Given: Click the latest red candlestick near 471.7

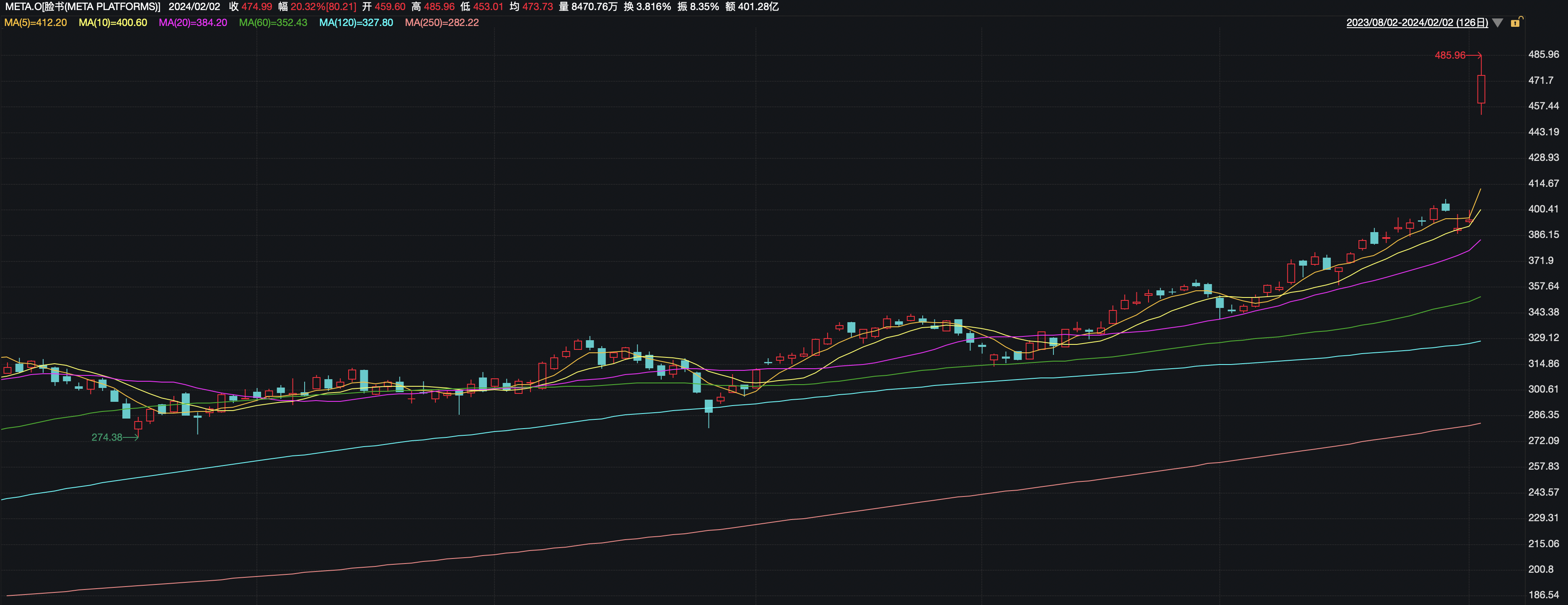Looking at the screenshot, I should [x=1481, y=89].
